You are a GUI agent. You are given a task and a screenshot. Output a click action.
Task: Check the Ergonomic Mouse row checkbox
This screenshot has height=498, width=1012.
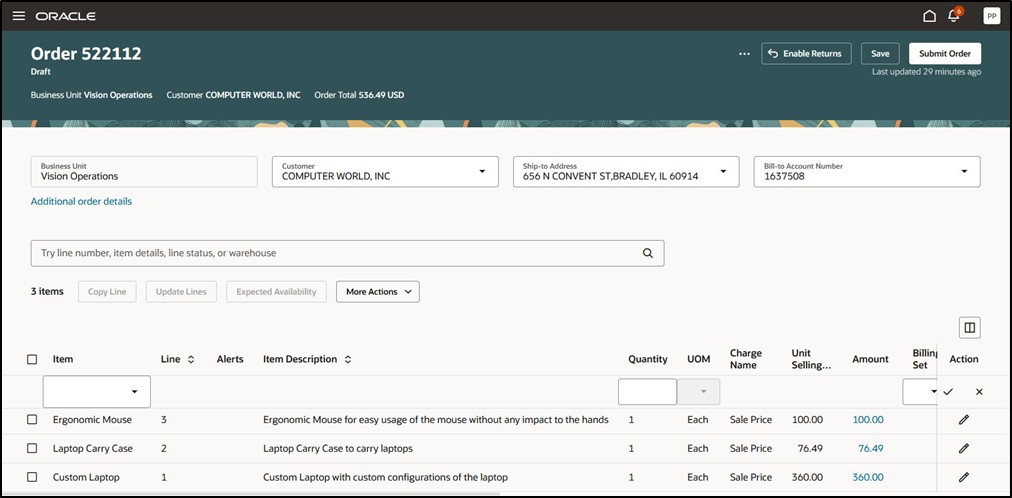pos(32,420)
